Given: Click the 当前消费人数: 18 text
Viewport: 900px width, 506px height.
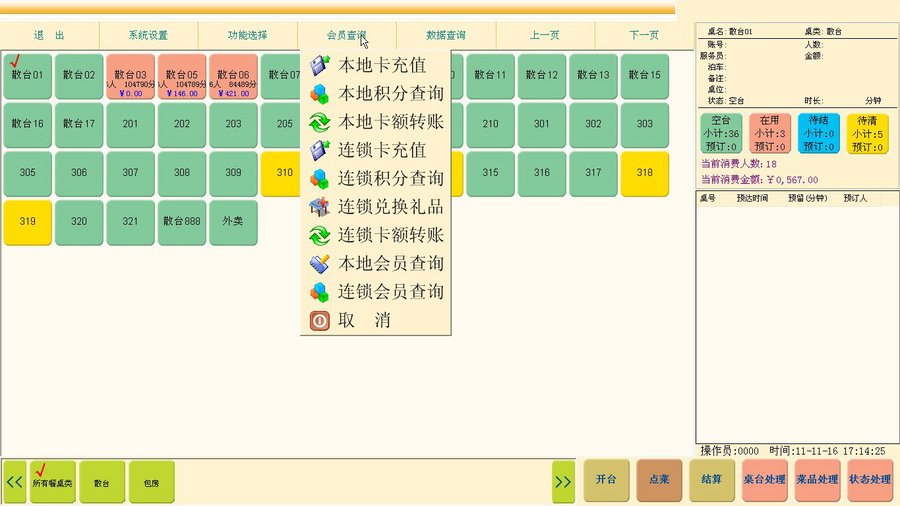Looking at the screenshot, I should [739, 164].
